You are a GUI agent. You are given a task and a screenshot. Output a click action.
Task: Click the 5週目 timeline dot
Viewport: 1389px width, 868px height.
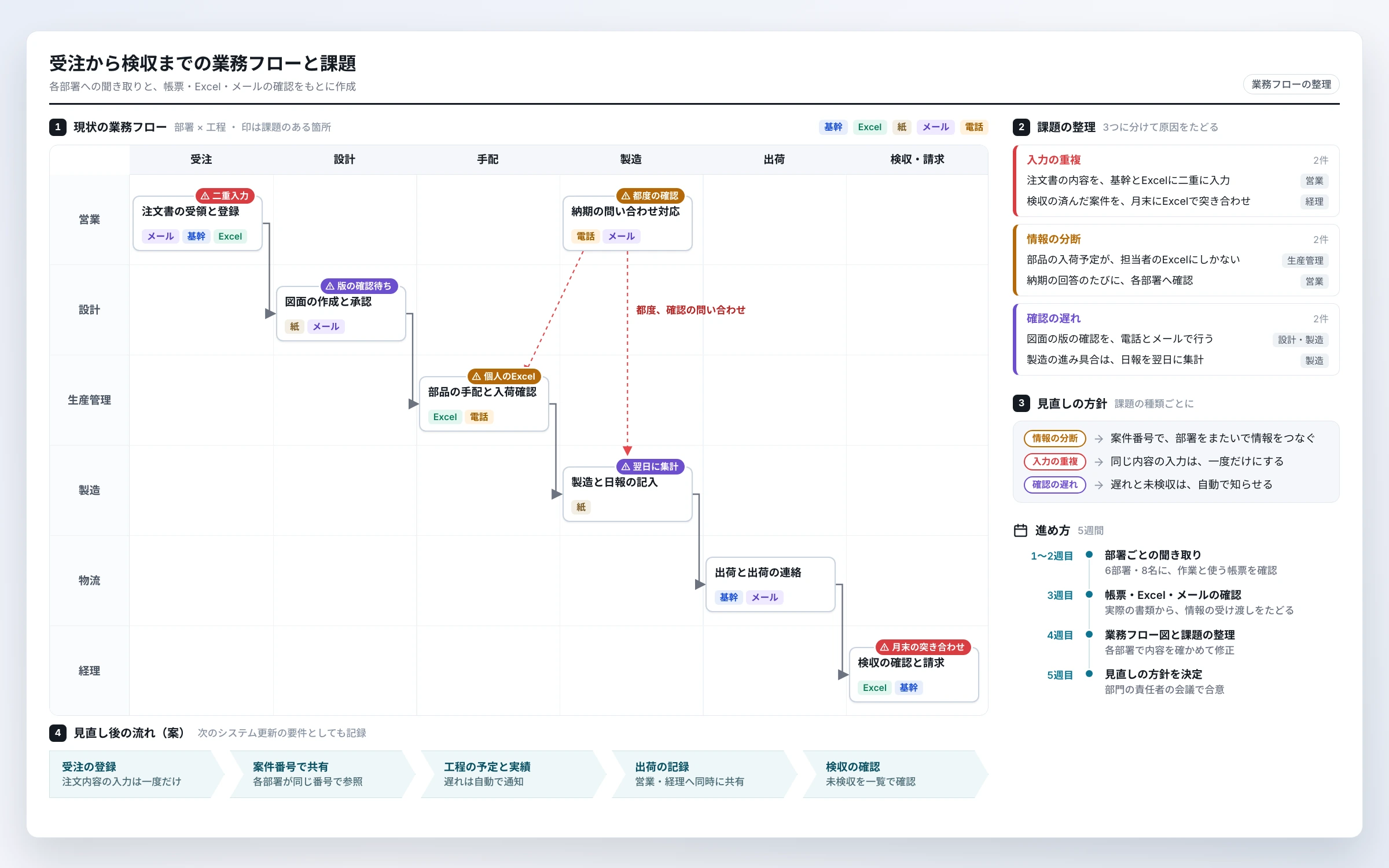pos(1089,674)
